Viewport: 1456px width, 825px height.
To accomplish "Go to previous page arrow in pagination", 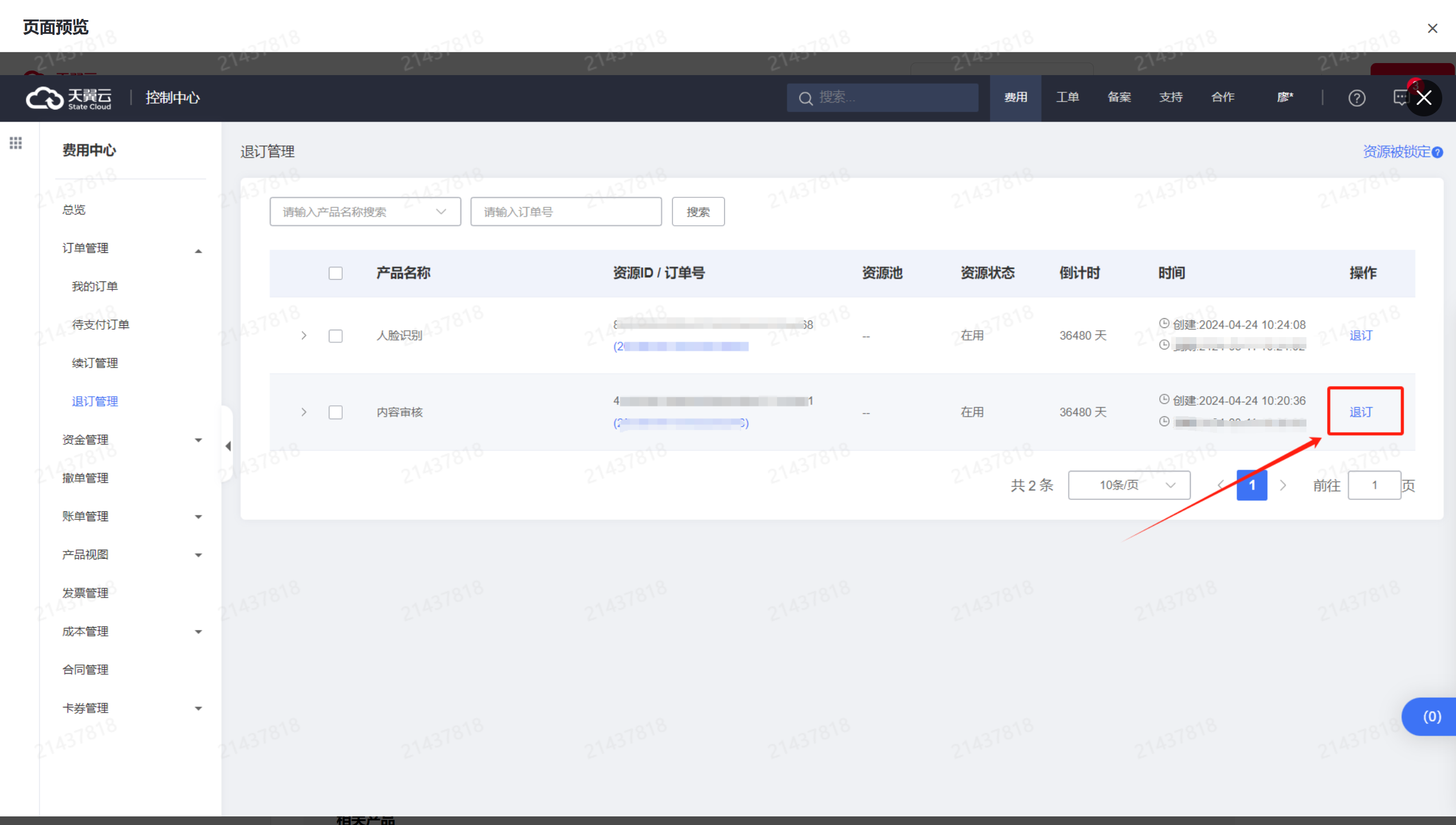I will click(1221, 486).
